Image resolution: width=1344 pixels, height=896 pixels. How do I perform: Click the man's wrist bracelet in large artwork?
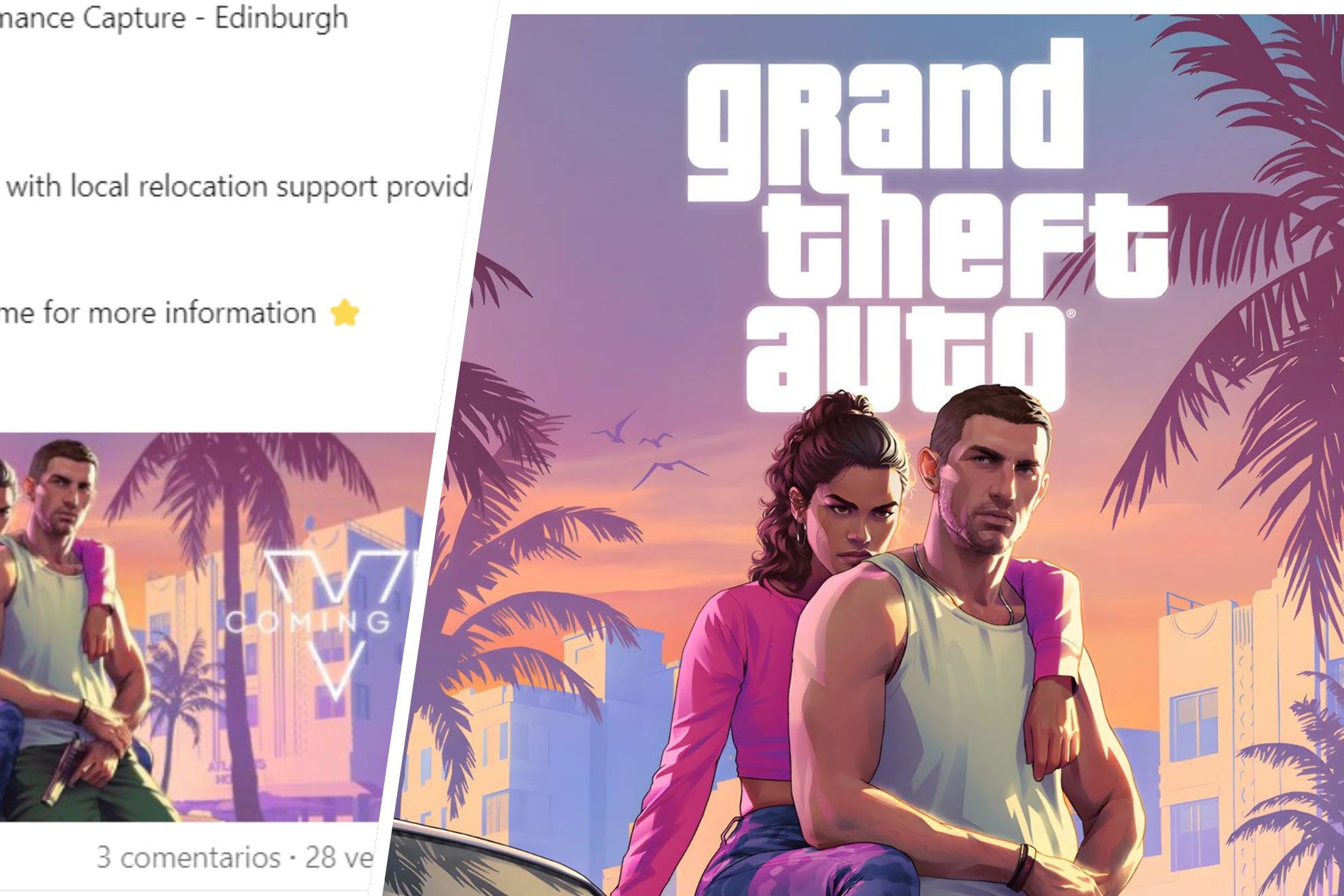pyautogui.click(x=1020, y=867)
